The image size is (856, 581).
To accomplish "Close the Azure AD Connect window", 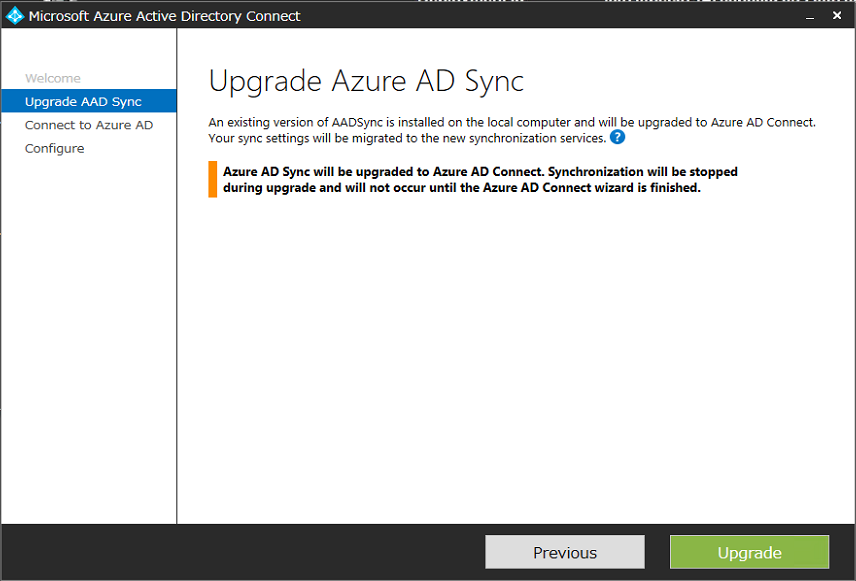I will click(837, 16).
